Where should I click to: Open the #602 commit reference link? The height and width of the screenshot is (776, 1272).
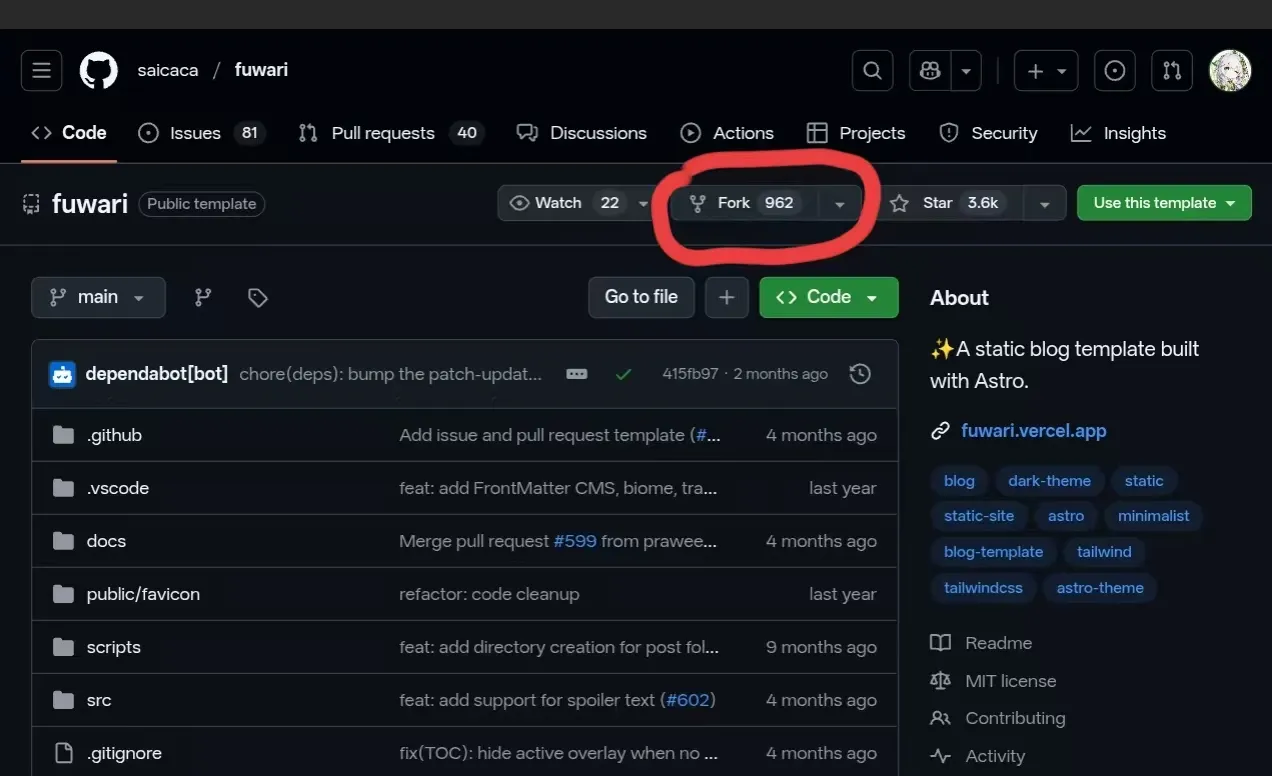[688, 700]
